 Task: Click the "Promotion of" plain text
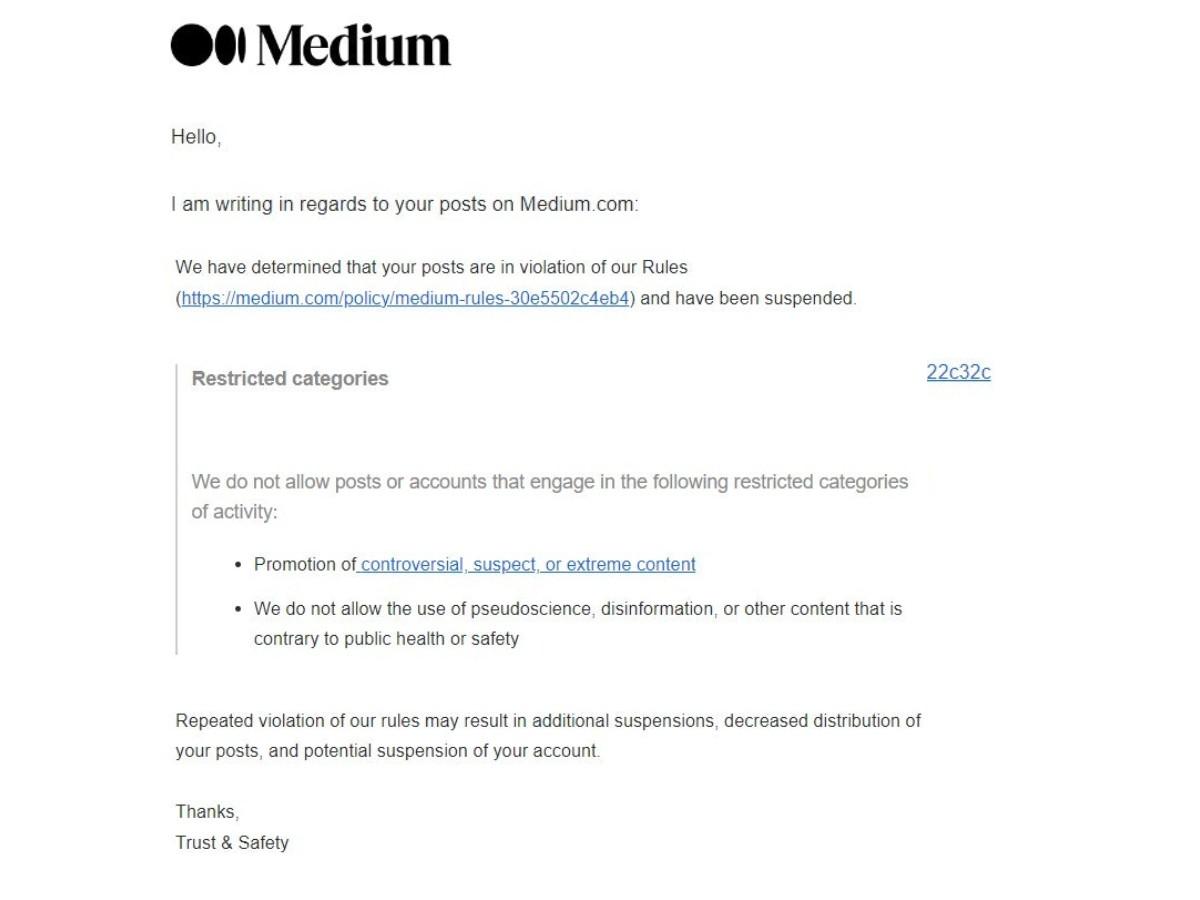(x=304, y=564)
